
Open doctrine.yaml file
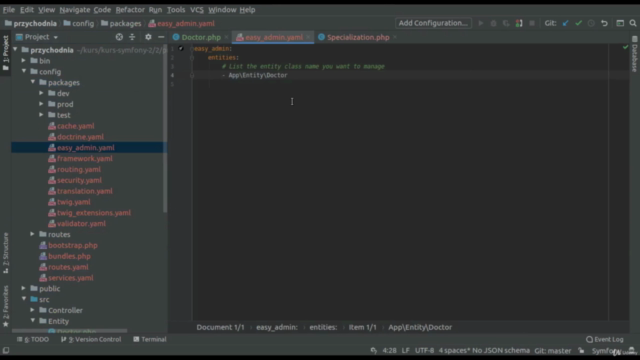[80, 137]
